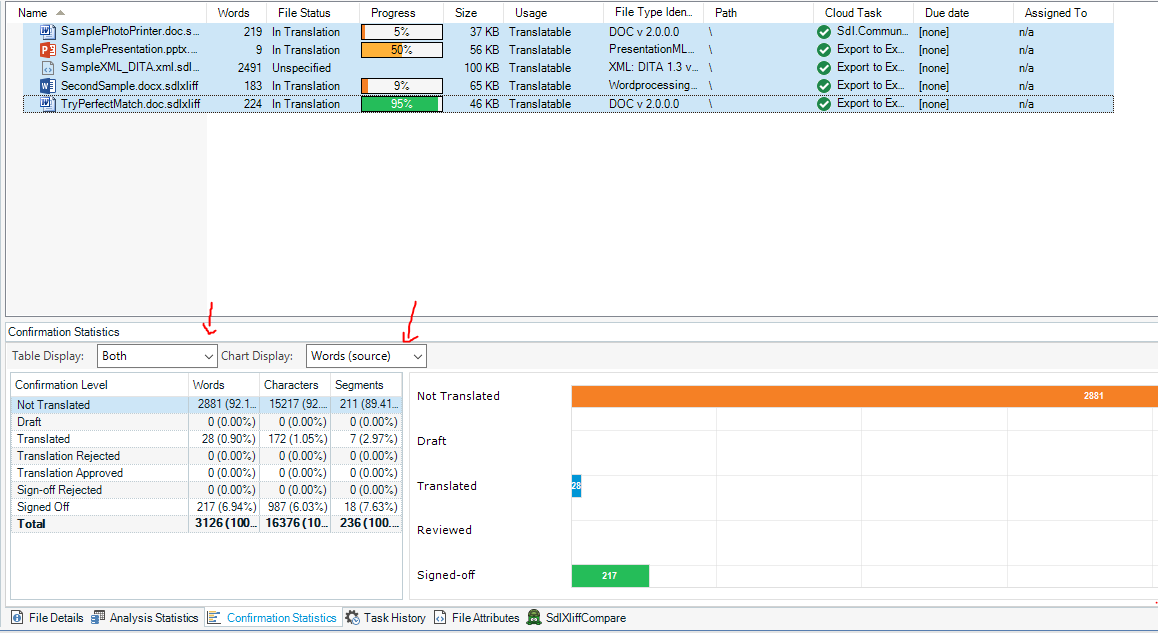Open the Chart Display dropdown

click(366, 356)
